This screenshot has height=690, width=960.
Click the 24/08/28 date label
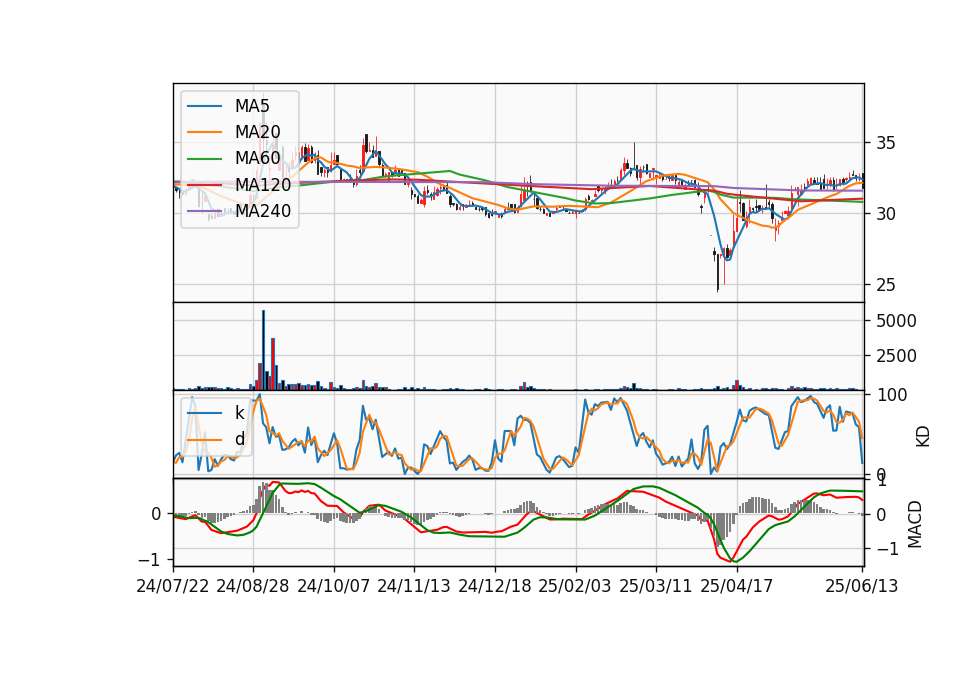click(x=253, y=586)
